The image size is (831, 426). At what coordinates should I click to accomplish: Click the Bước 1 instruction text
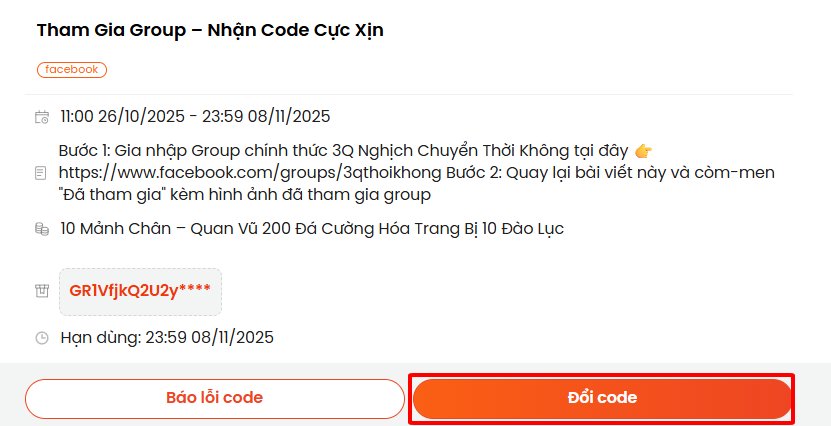pyautogui.click(x=340, y=150)
